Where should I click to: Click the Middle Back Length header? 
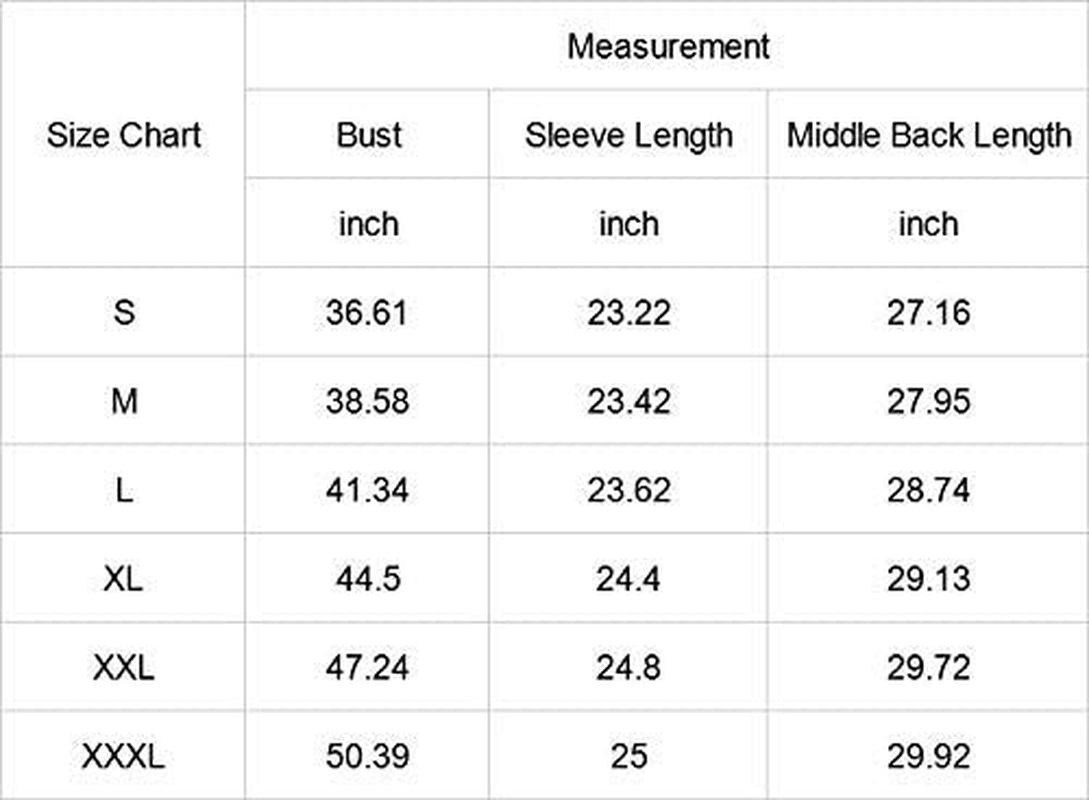click(928, 135)
